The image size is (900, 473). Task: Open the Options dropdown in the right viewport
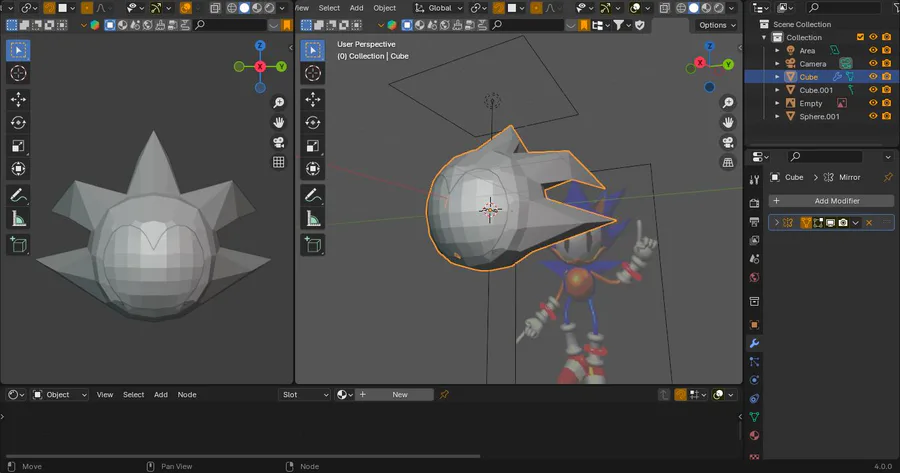point(717,25)
